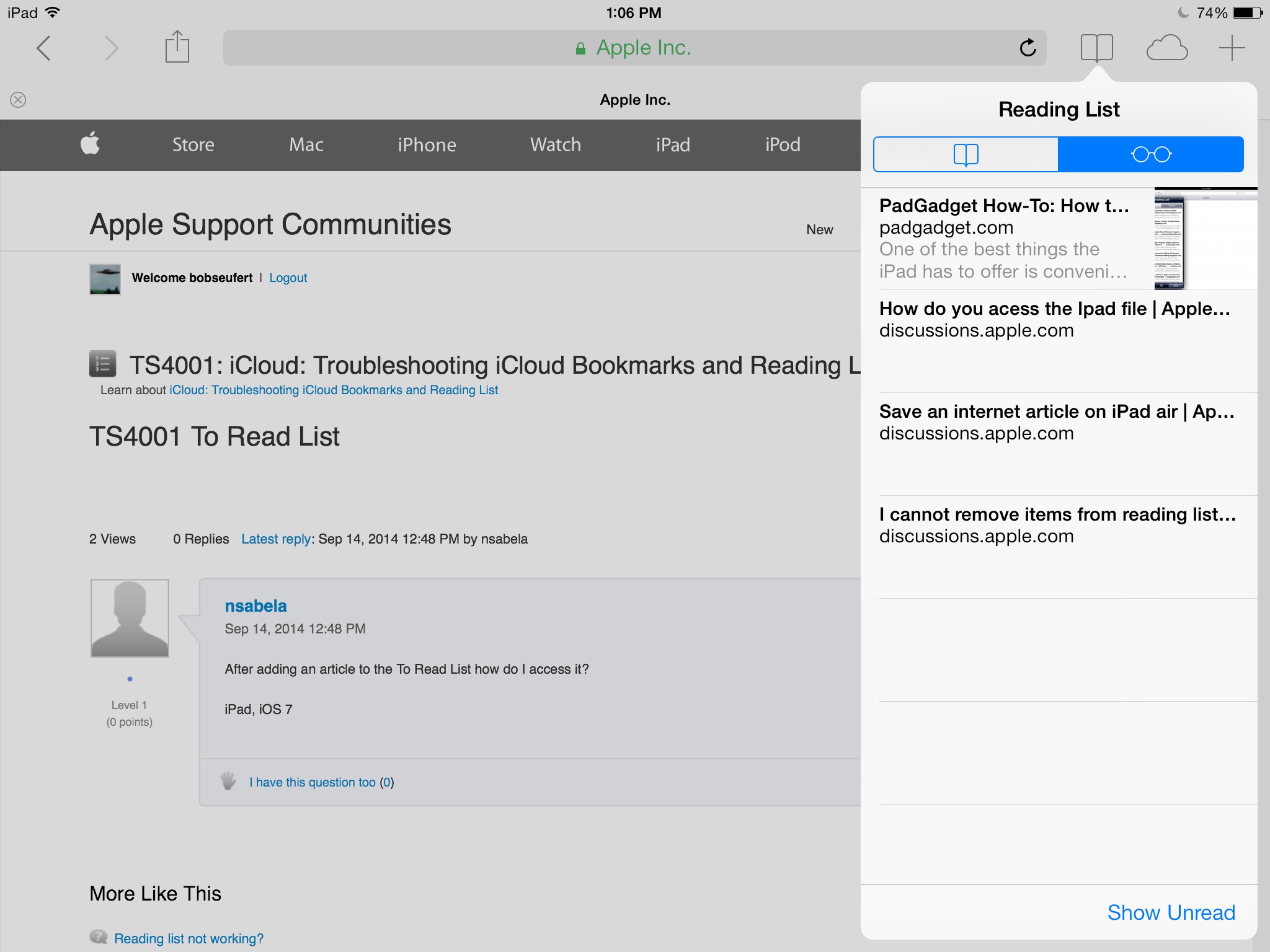Reload the page with refresh icon
Image resolution: width=1270 pixels, height=952 pixels.
tap(1028, 48)
